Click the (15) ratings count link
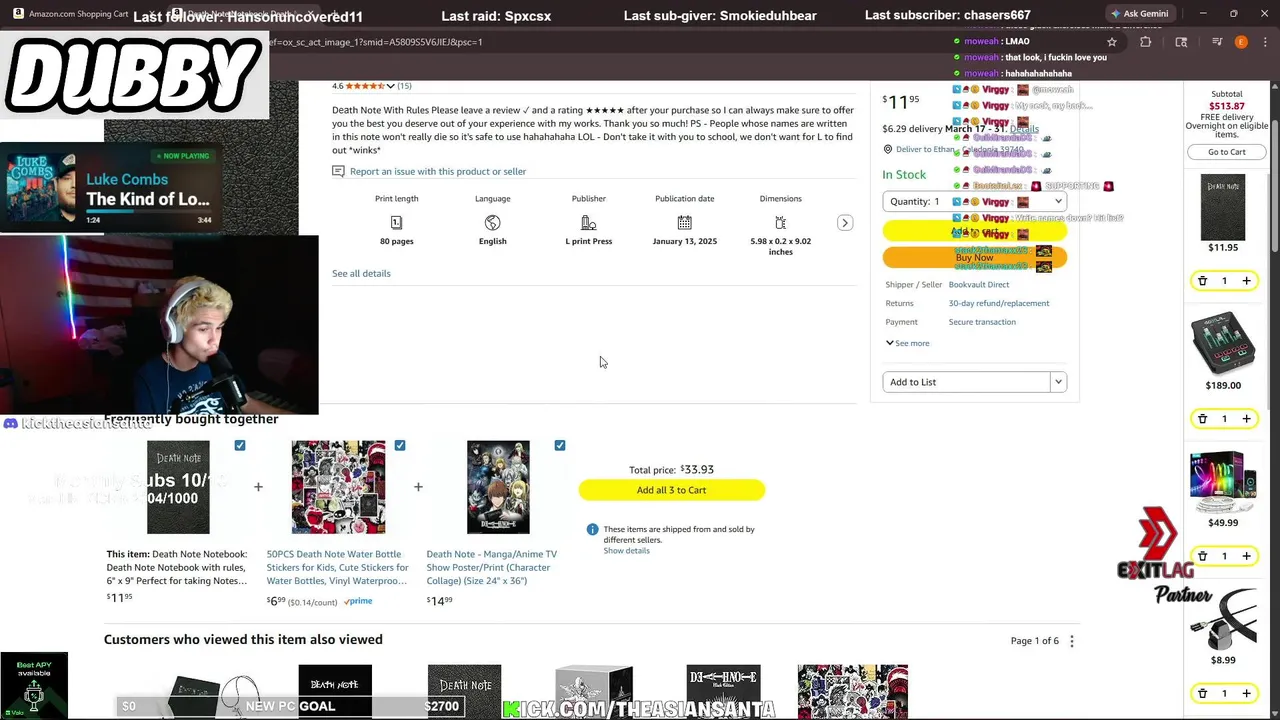Viewport: 1280px width, 720px height. tap(404, 86)
